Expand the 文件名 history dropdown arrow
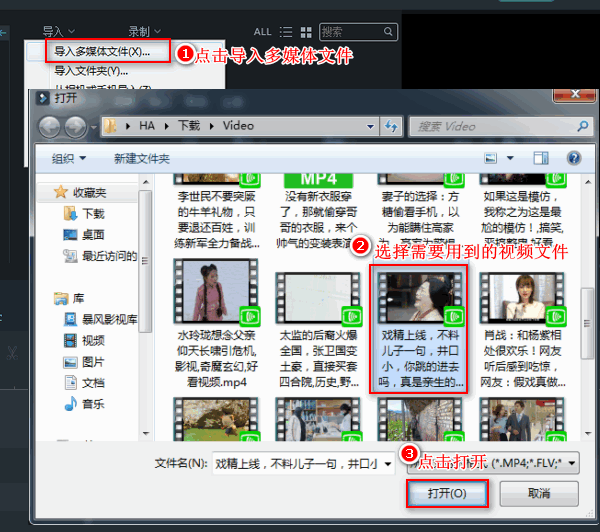This screenshot has height=532, width=600. tap(388, 464)
